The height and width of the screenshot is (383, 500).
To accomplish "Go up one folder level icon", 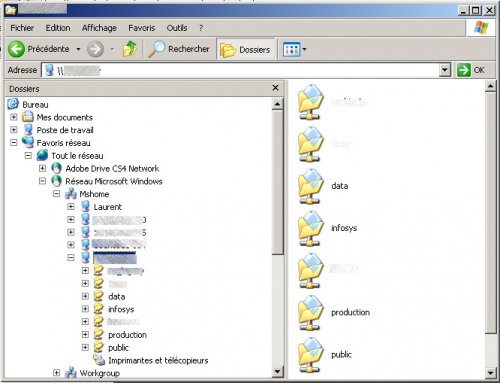I will [130, 49].
